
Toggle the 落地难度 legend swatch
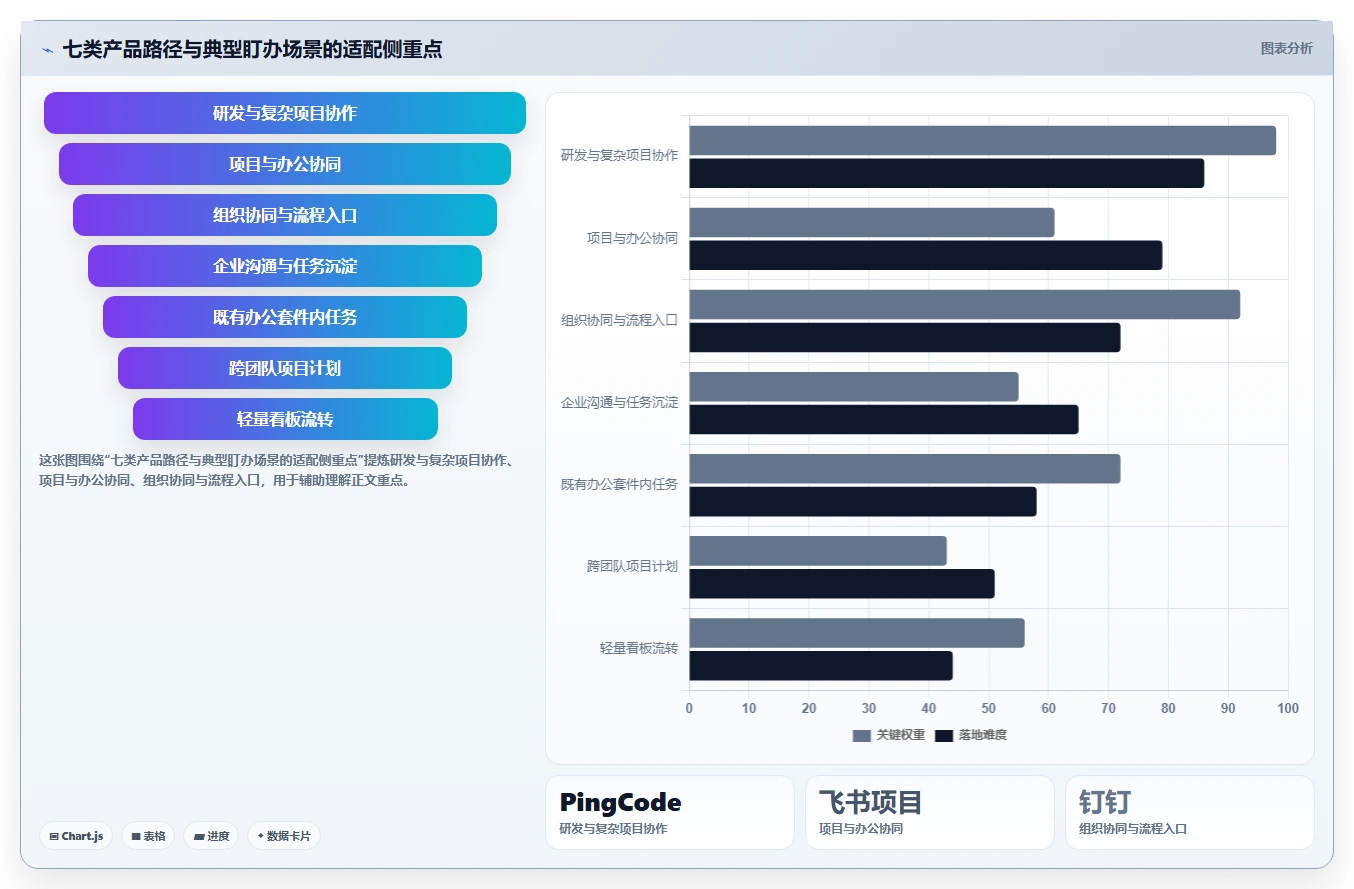(944, 736)
